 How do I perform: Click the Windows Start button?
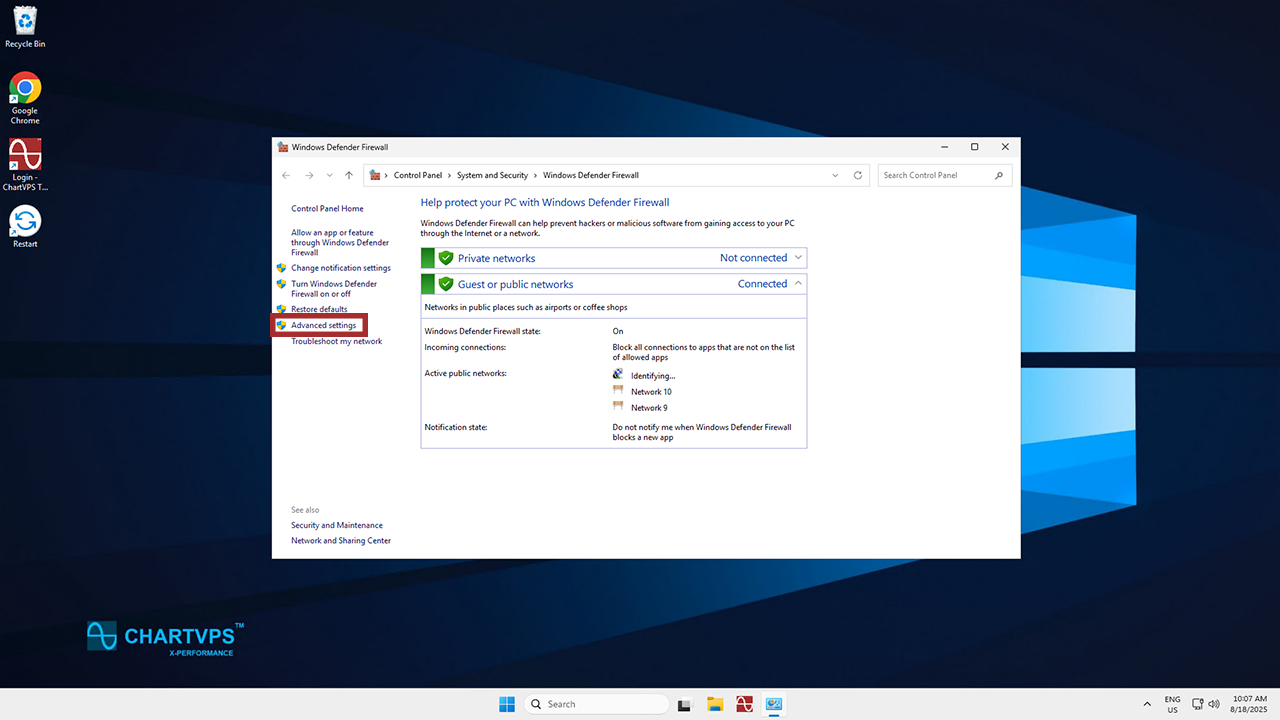pyautogui.click(x=507, y=704)
